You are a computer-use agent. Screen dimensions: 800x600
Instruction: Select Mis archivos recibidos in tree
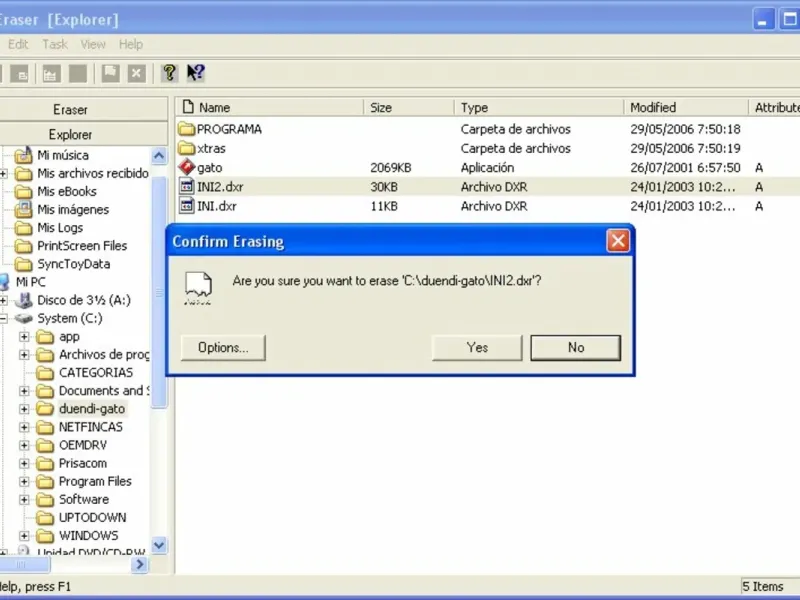tap(93, 173)
